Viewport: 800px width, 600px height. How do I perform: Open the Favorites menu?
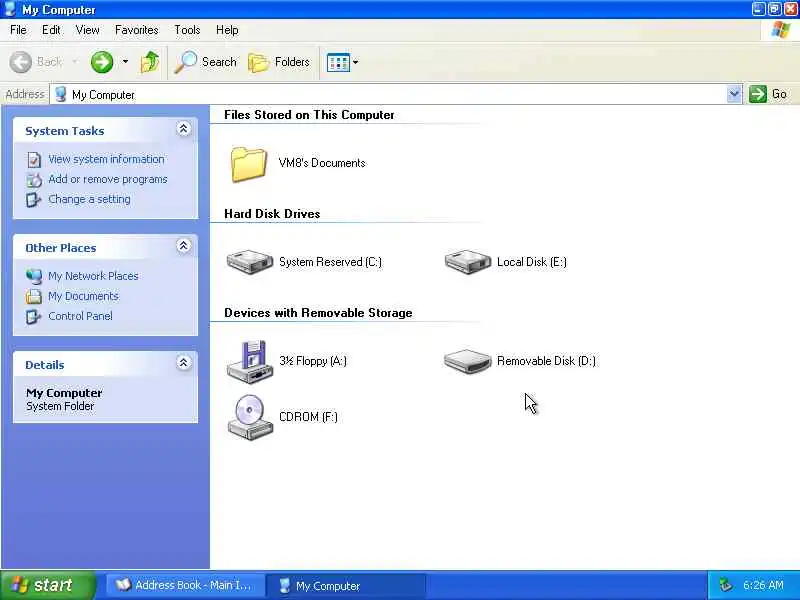pos(137,30)
